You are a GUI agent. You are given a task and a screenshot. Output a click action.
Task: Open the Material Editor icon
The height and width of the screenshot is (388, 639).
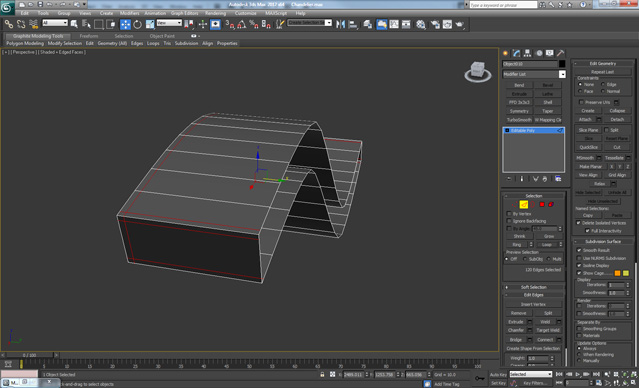[421, 24]
